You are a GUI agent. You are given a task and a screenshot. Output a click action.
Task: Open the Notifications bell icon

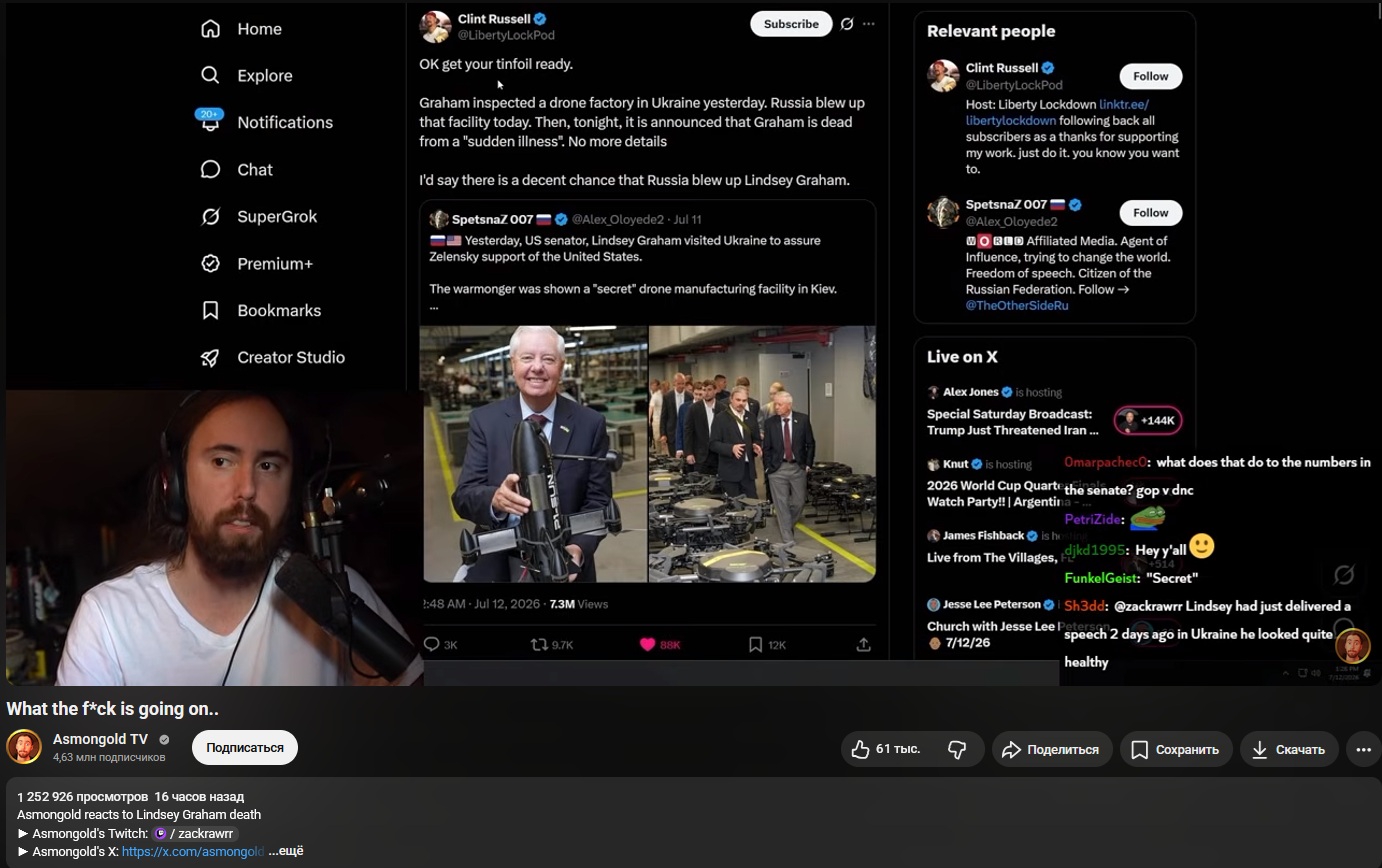click(x=210, y=122)
